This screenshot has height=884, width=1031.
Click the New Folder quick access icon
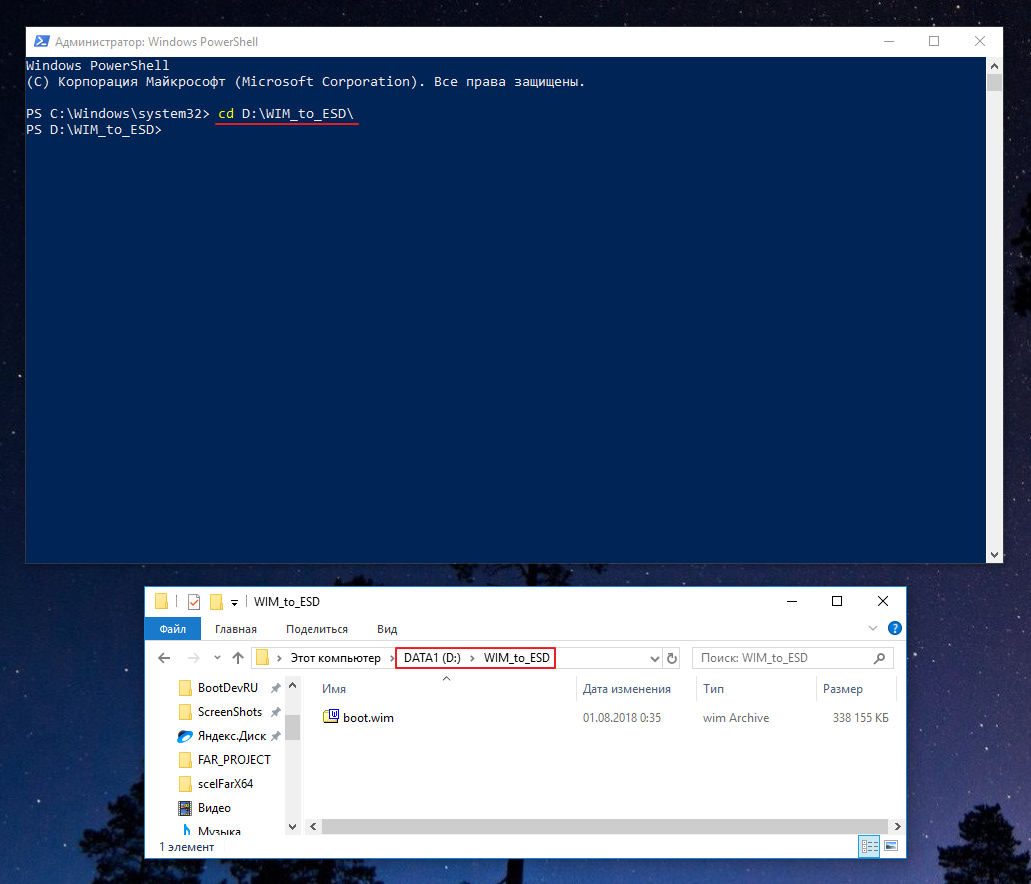(216, 601)
